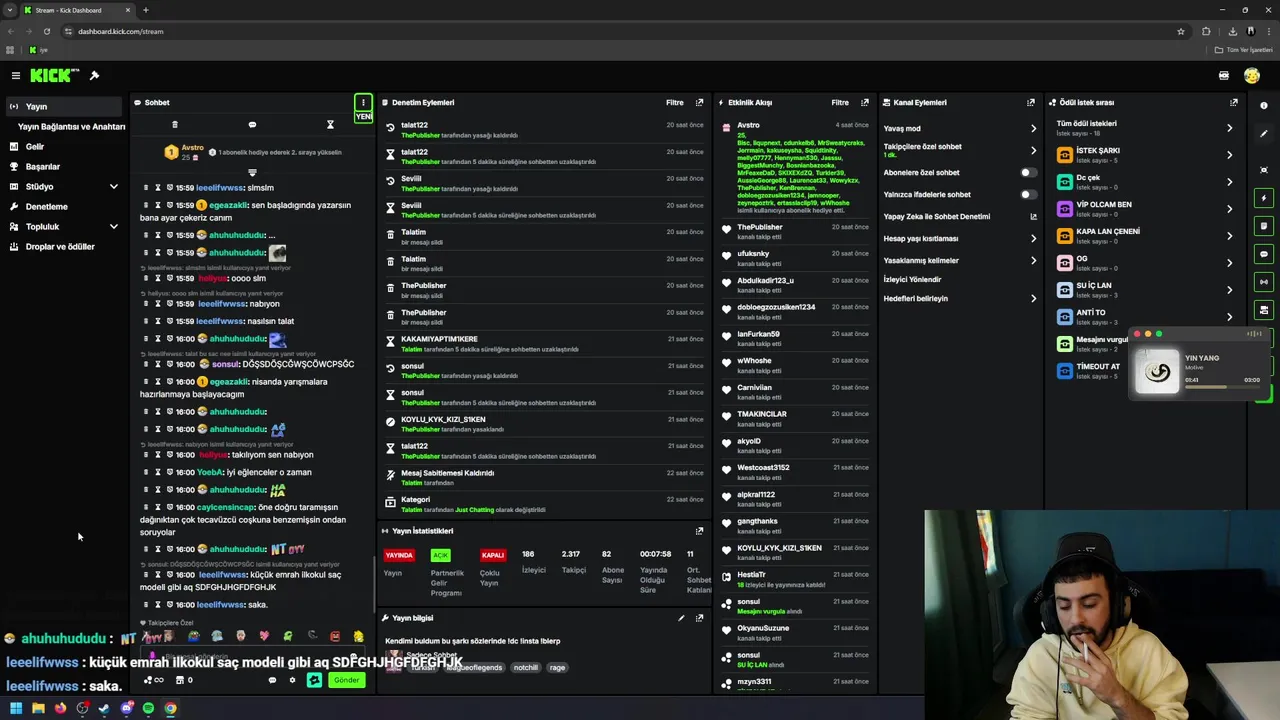The width and height of the screenshot is (1280, 720).
Task: Open Discord from the Windows taskbar
Action: (126, 708)
